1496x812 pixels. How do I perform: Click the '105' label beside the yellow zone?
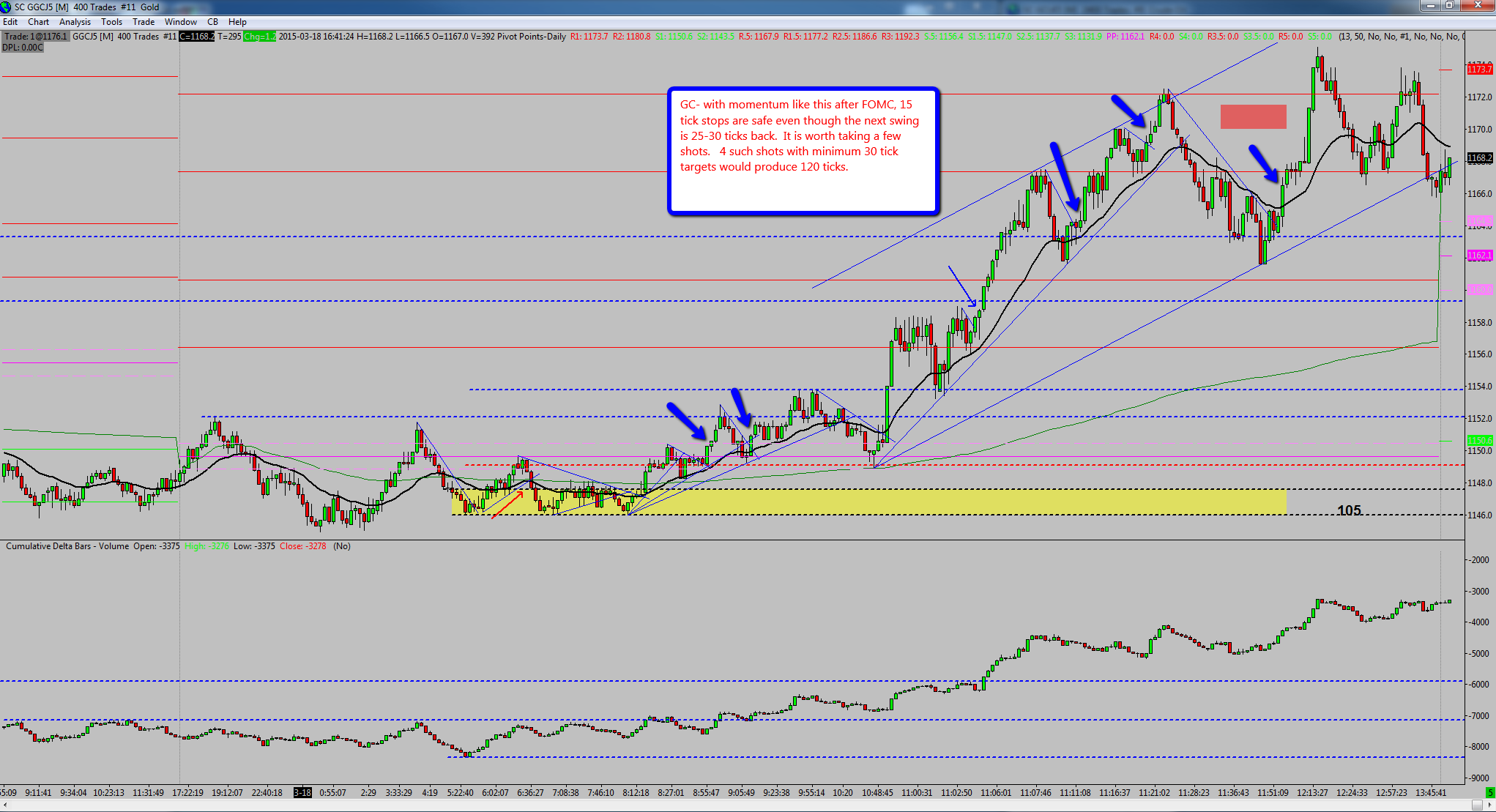coord(1349,510)
